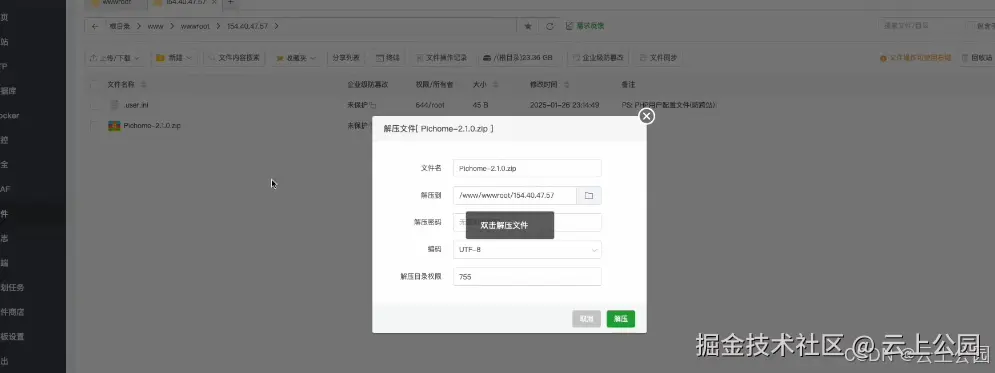Image resolution: width=995 pixels, height=373 pixels.
Task: Click the .user.ini file icon
Action: click(114, 105)
